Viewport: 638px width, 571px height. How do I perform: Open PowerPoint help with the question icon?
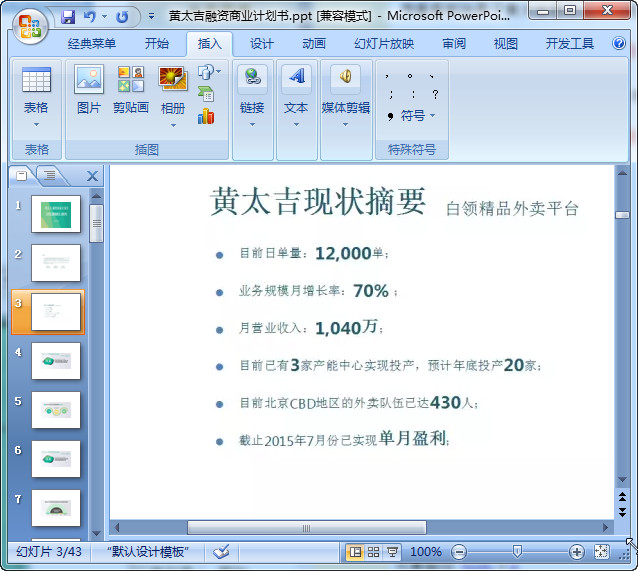point(618,43)
